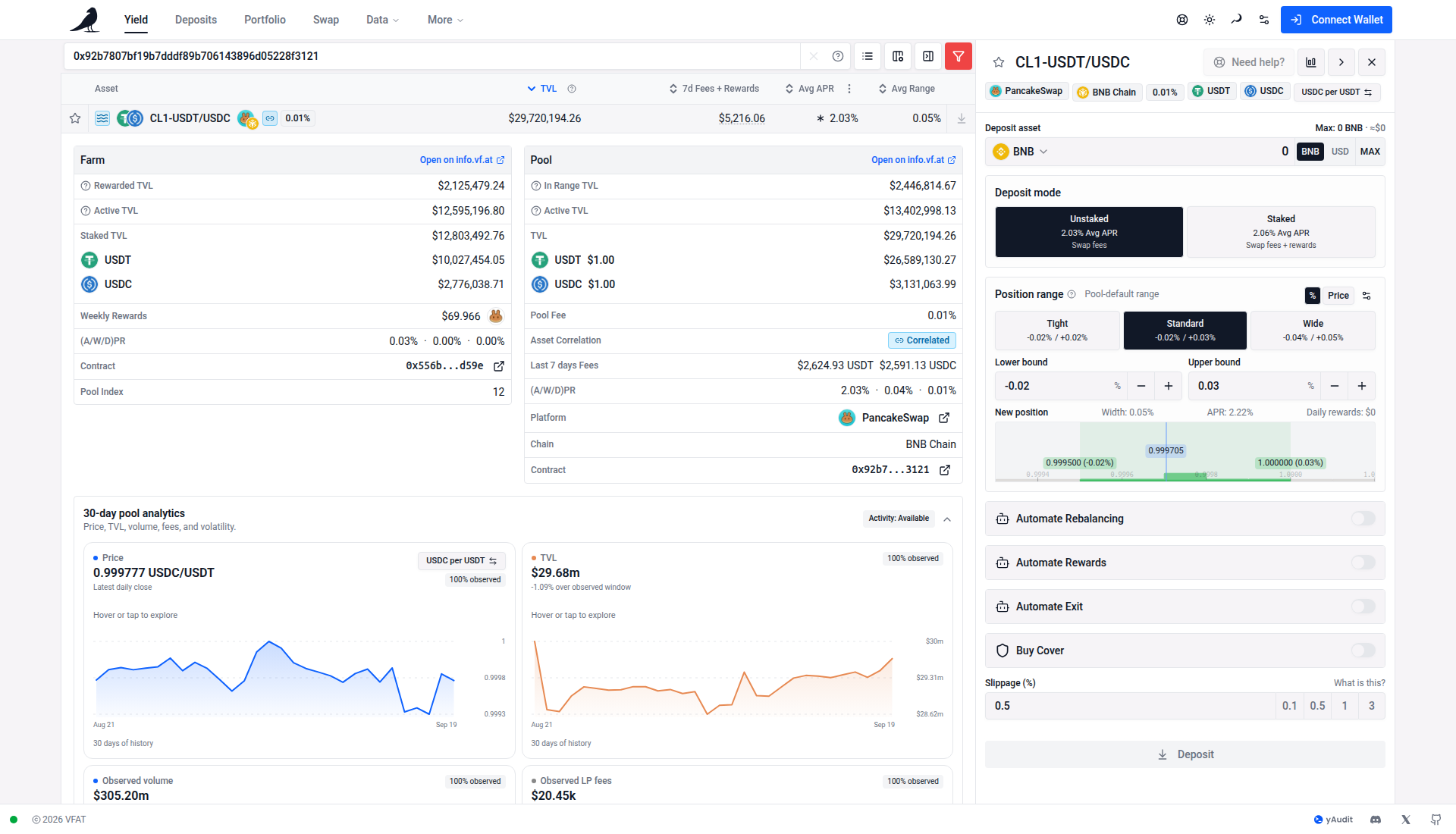Open Pool contract 0x92b7...3121 external link icon
The width and height of the screenshot is (1456, 834).
point(945,470)
